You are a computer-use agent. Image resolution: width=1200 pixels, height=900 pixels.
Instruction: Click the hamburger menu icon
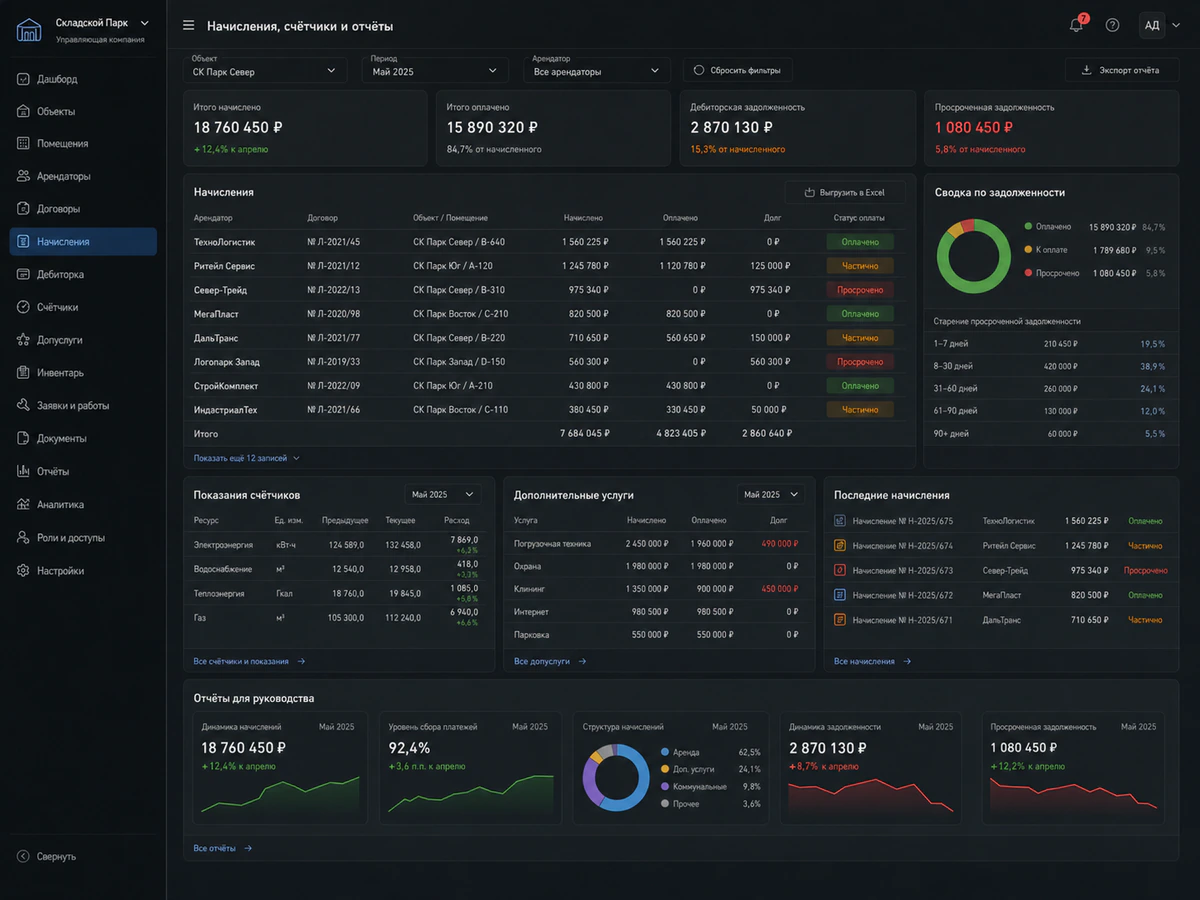coord(188,25)
